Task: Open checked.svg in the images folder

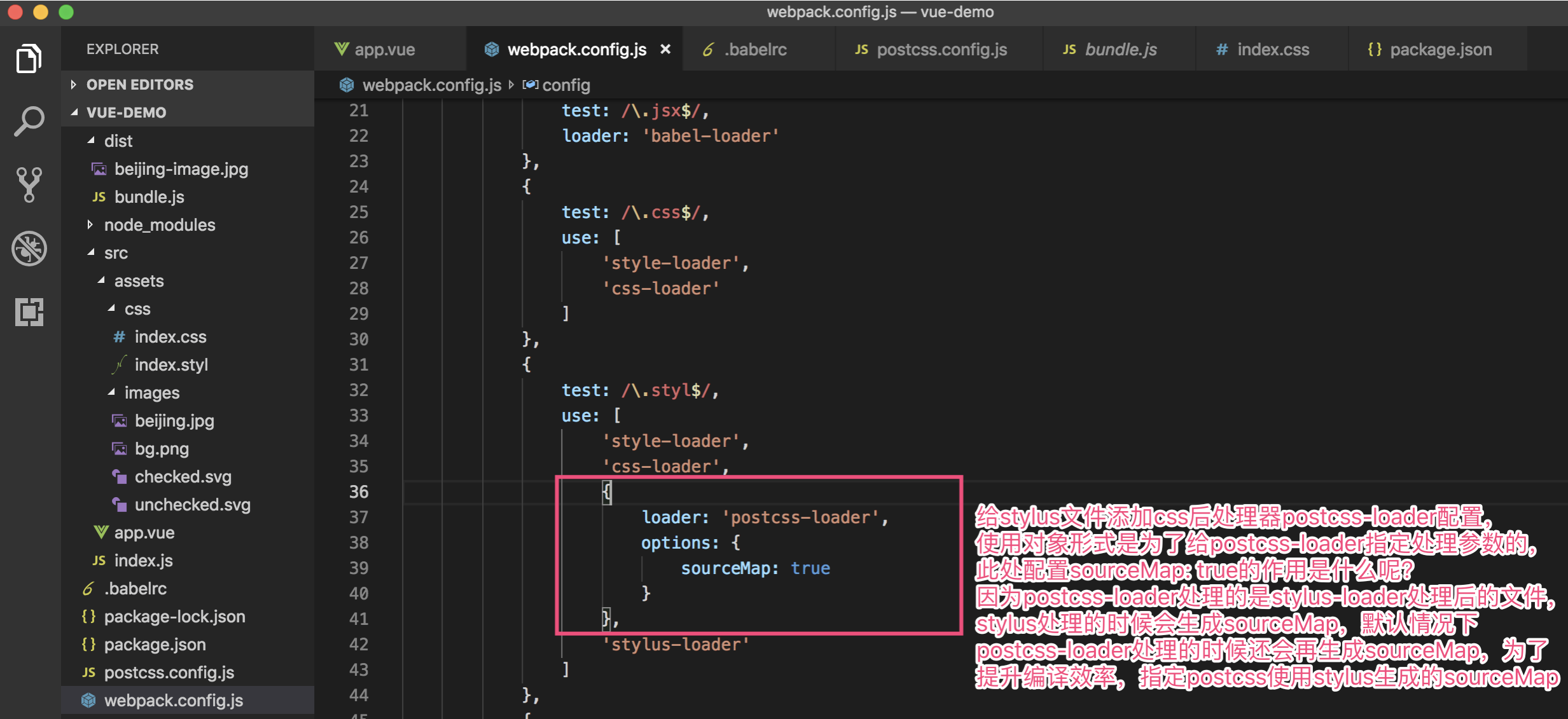Action: point(183,477)
